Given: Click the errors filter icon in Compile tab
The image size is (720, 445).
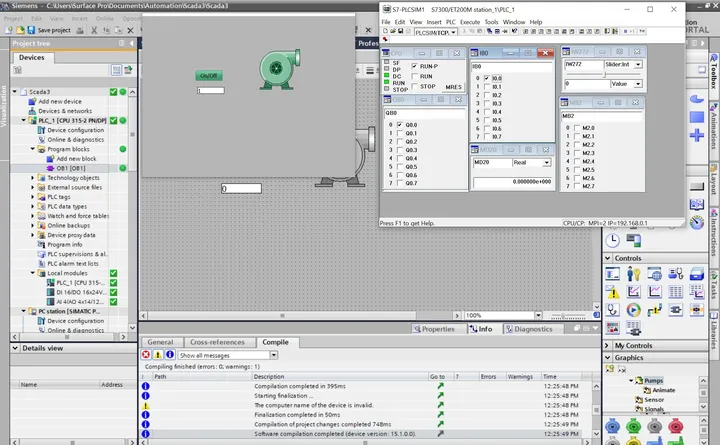Looking at the screenshot, I should 146,355.
